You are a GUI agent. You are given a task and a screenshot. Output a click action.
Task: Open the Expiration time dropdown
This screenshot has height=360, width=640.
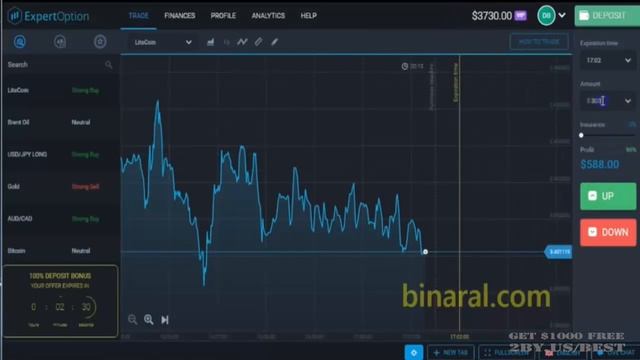(607, 60)
